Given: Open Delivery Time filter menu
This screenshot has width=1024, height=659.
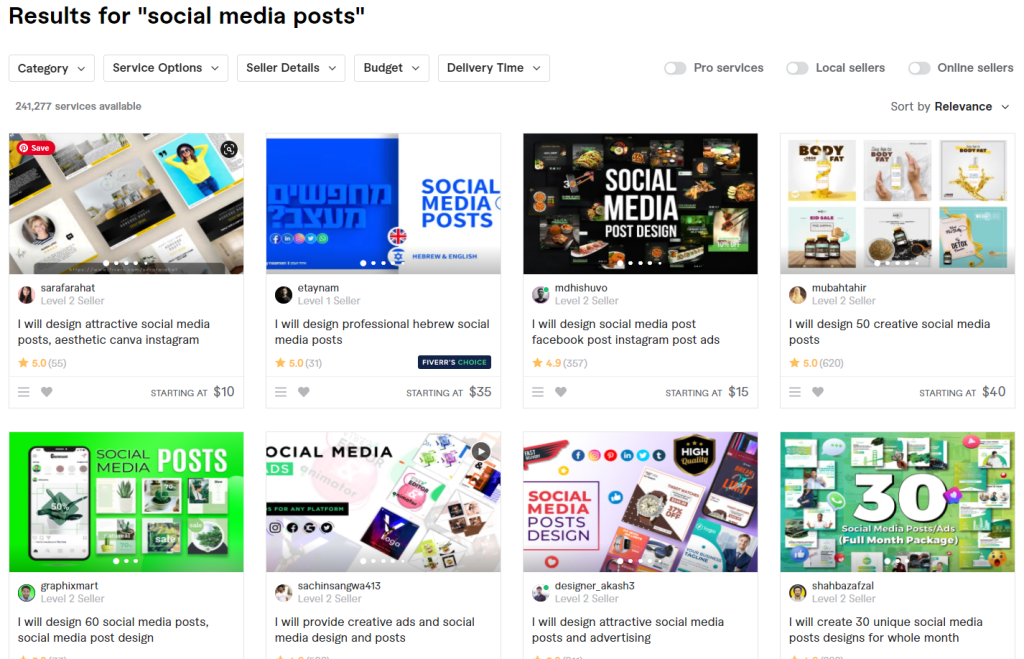Looking at the screenshot, I should pos(493,68).
